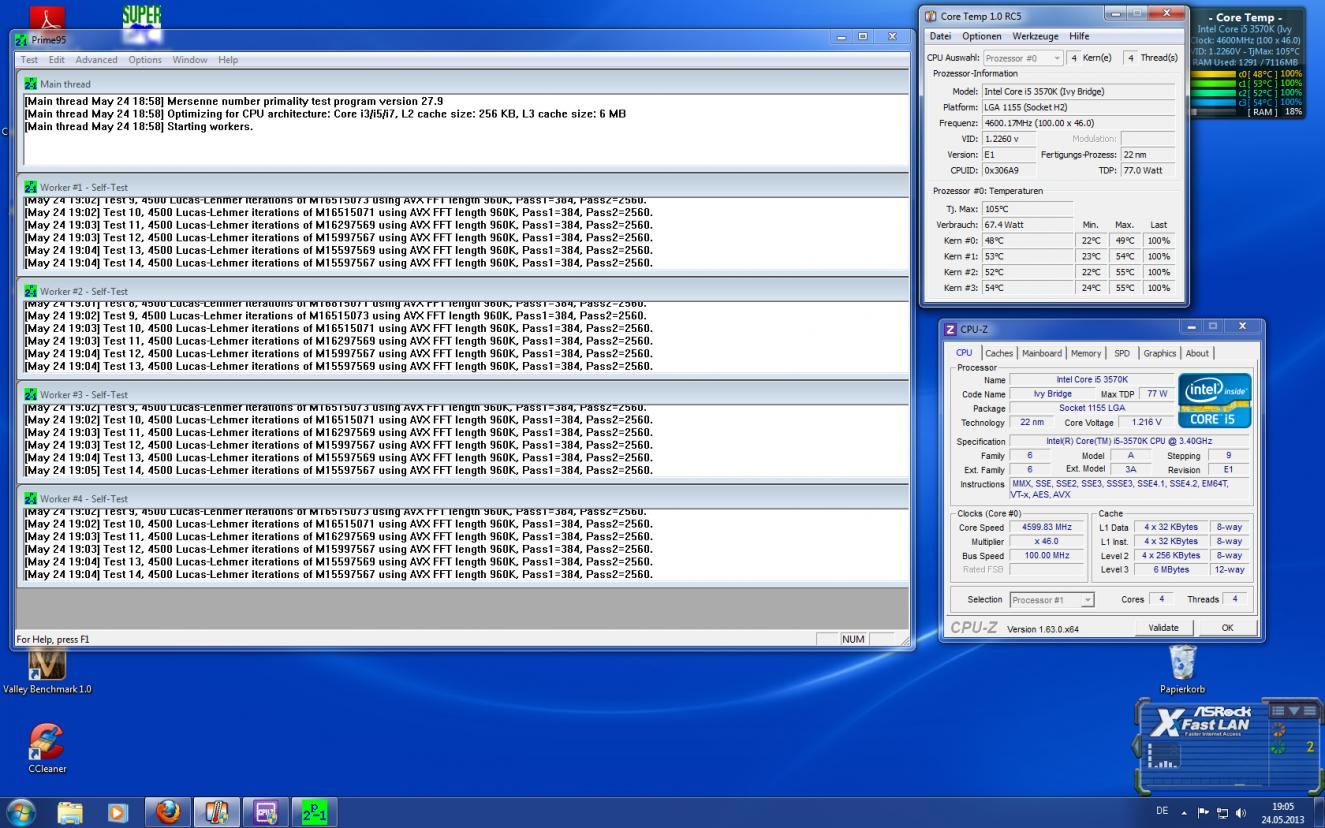
Task: Switch to the Graphics tab in CPU-Z
Action: [x=1160, y=353]
